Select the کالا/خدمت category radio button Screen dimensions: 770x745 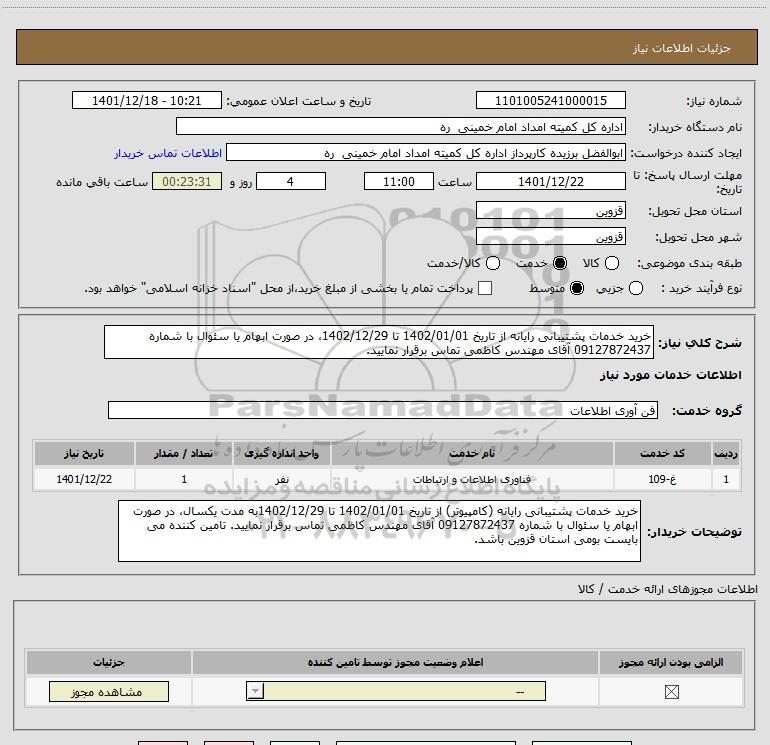(493, 263)
